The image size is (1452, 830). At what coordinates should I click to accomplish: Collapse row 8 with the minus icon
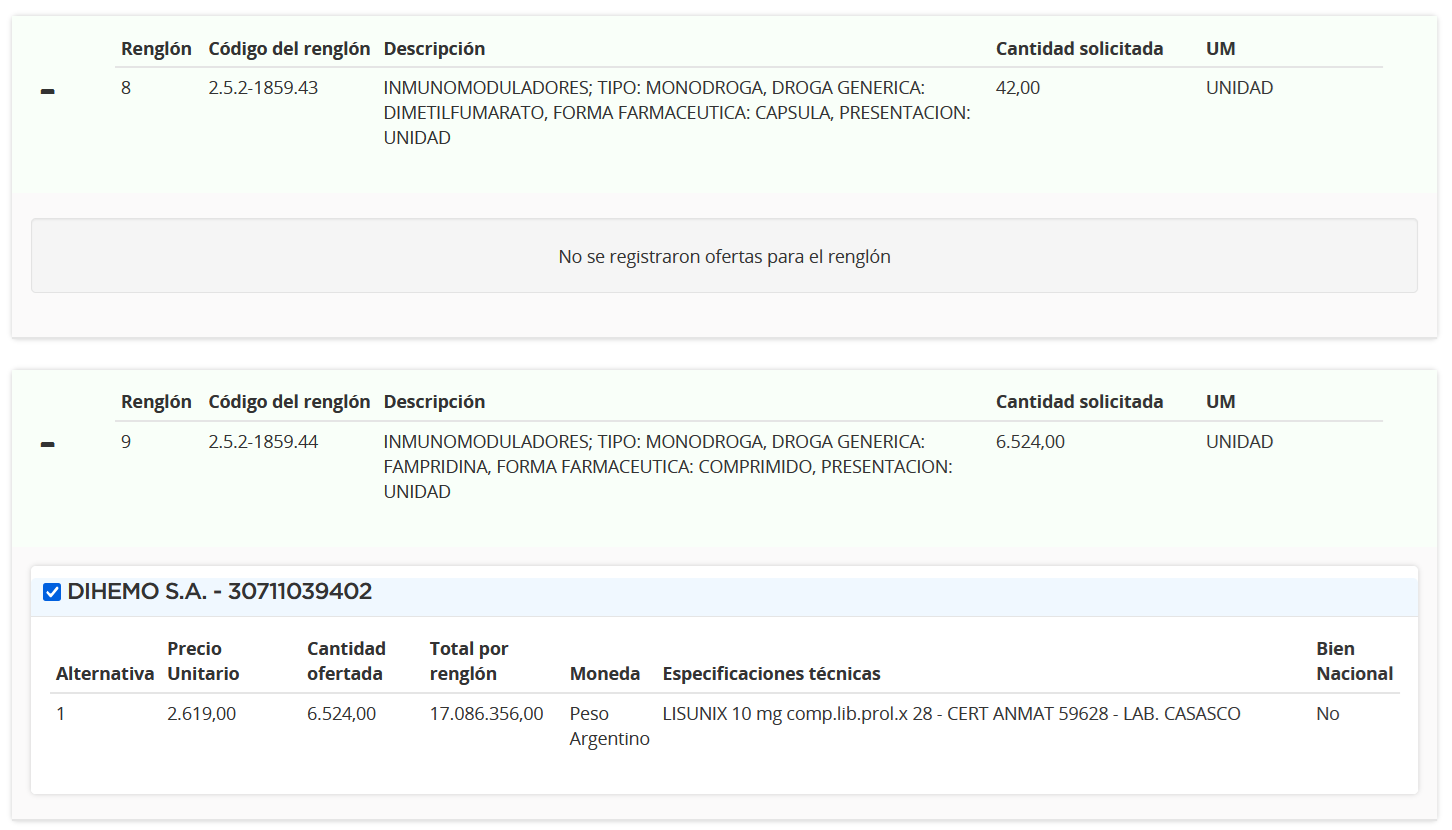(x=47, y=92)
